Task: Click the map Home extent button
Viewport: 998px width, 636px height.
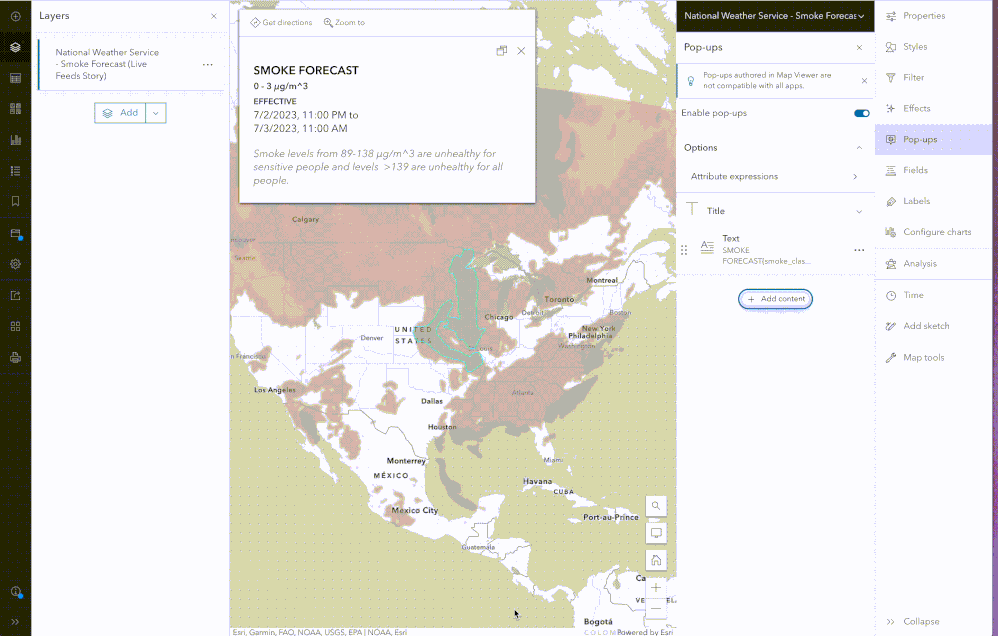Action: click(656, 560)
